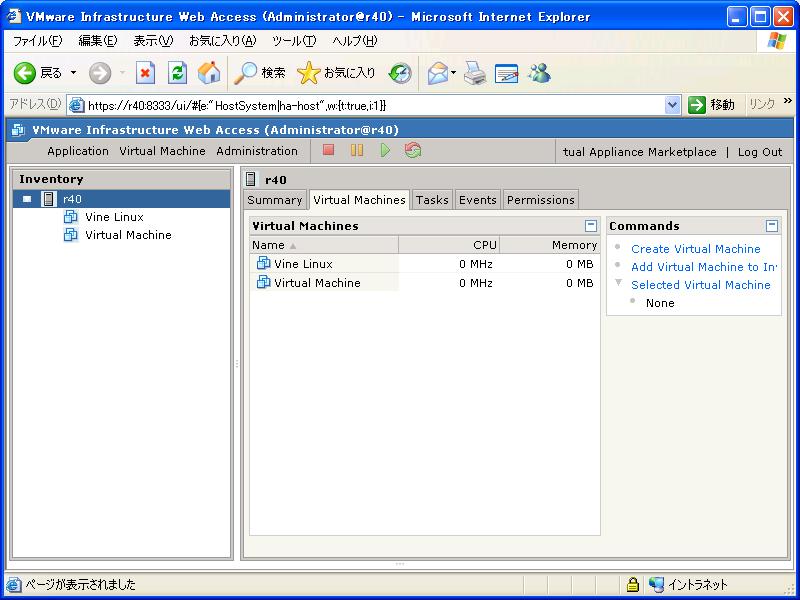Click the Reset virtual machine toolbar icon
The width and height of the screenshot is (800, 600).
[413, 150]
